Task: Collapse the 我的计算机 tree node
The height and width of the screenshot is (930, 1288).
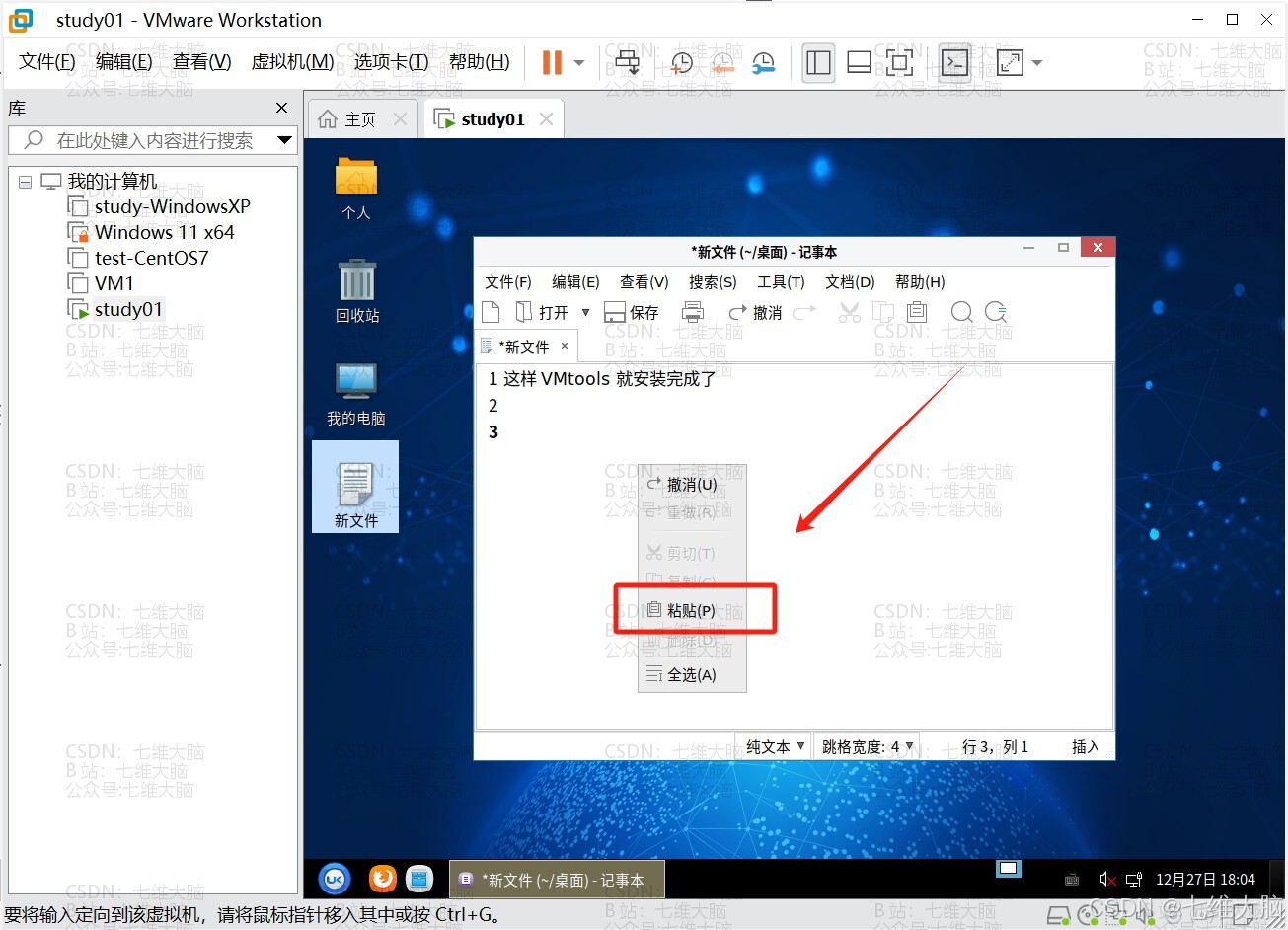Action: (25, 182)
